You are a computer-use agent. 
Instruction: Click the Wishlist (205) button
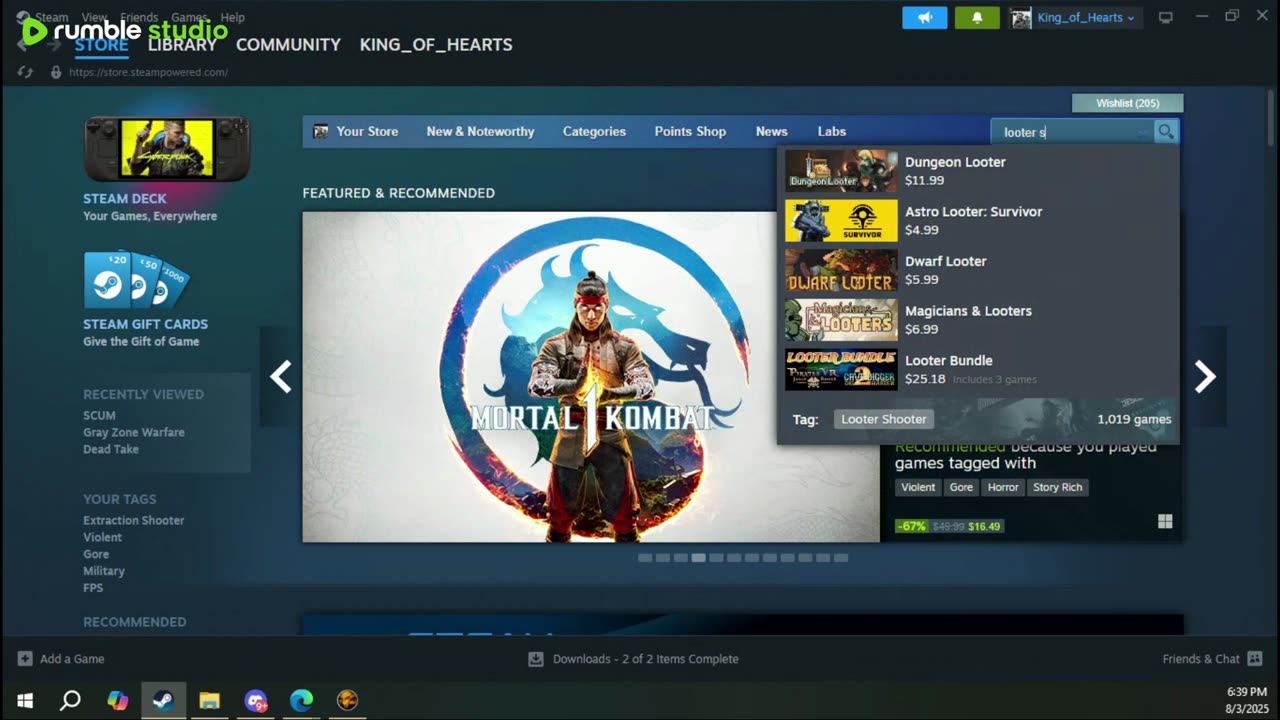(x=1127, y=103)
